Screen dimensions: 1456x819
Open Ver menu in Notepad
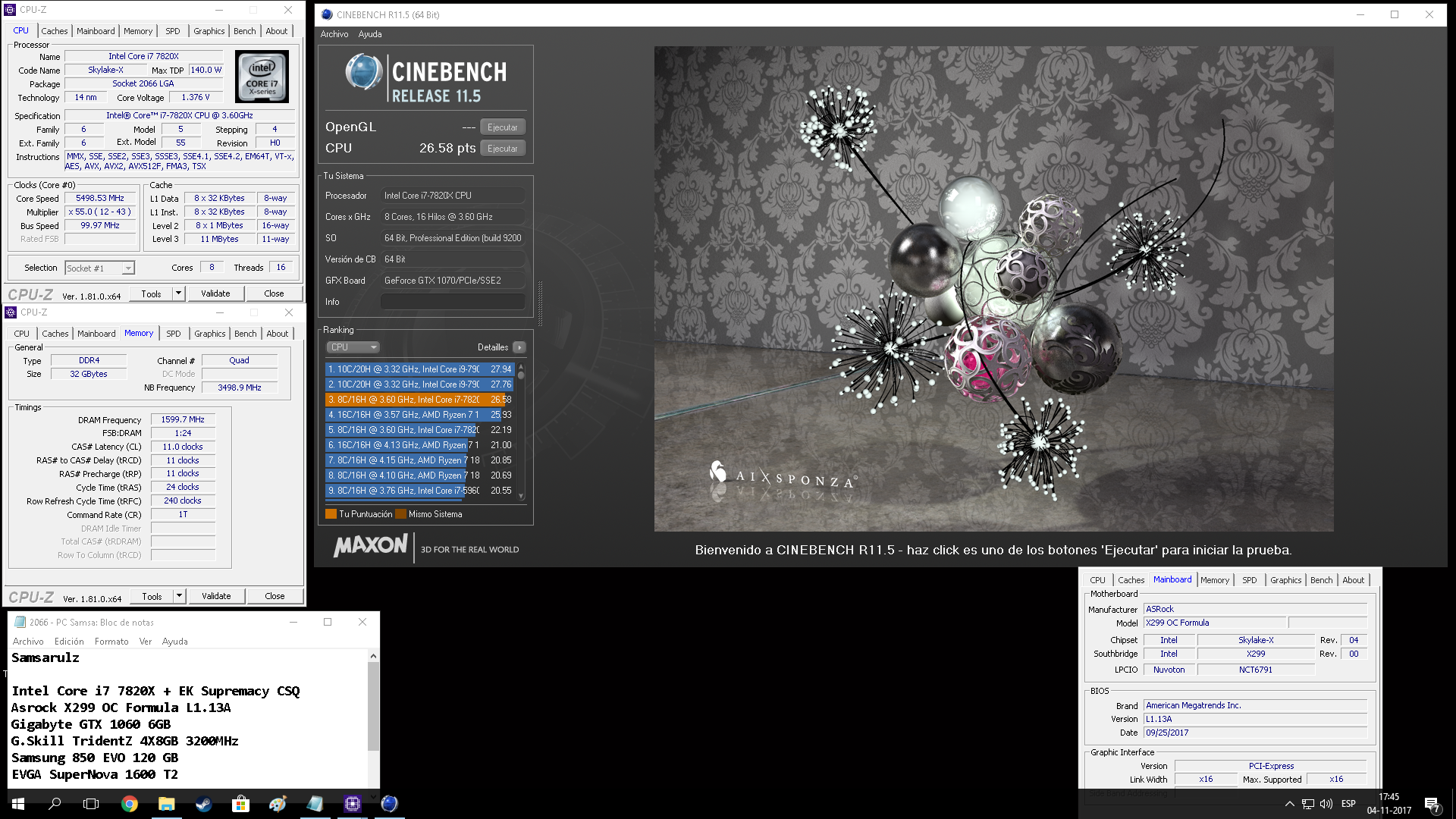pyautogui.click(x=146, y=642)
